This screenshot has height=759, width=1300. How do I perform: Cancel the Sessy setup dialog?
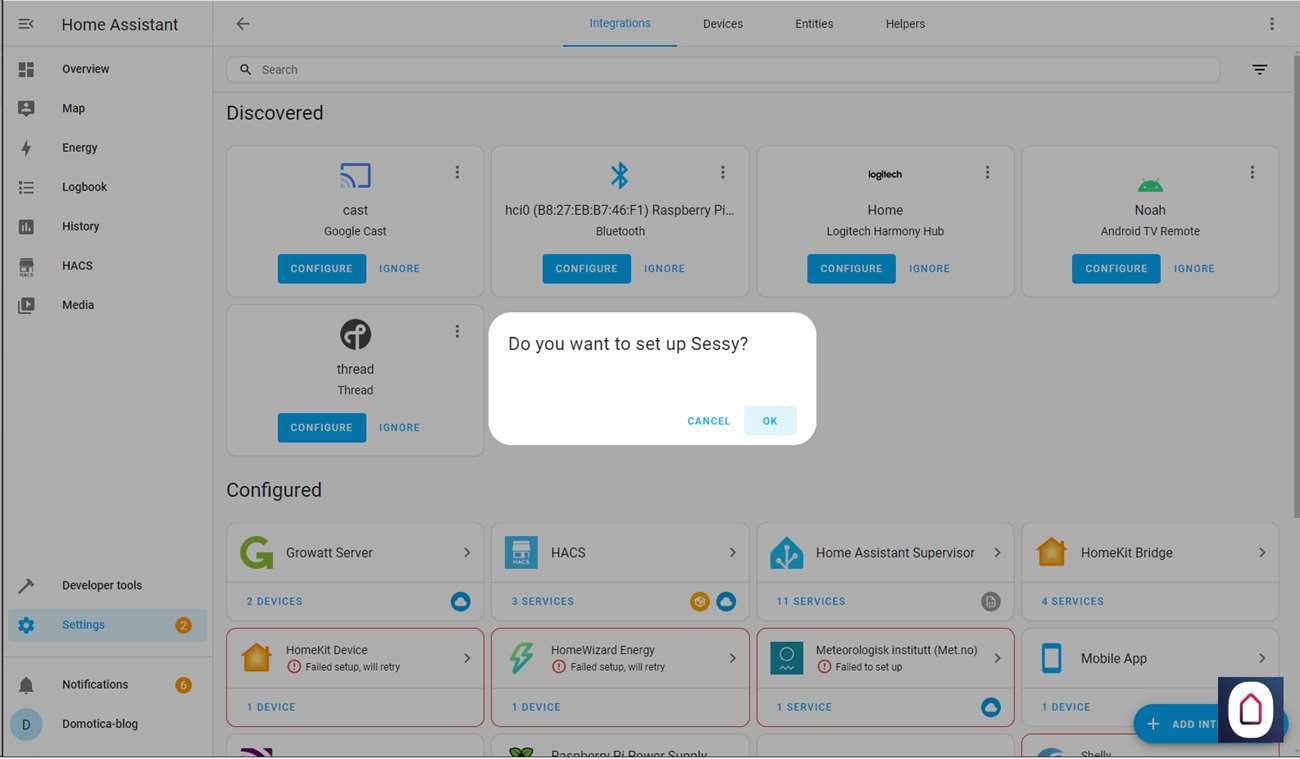click(709, 421)
